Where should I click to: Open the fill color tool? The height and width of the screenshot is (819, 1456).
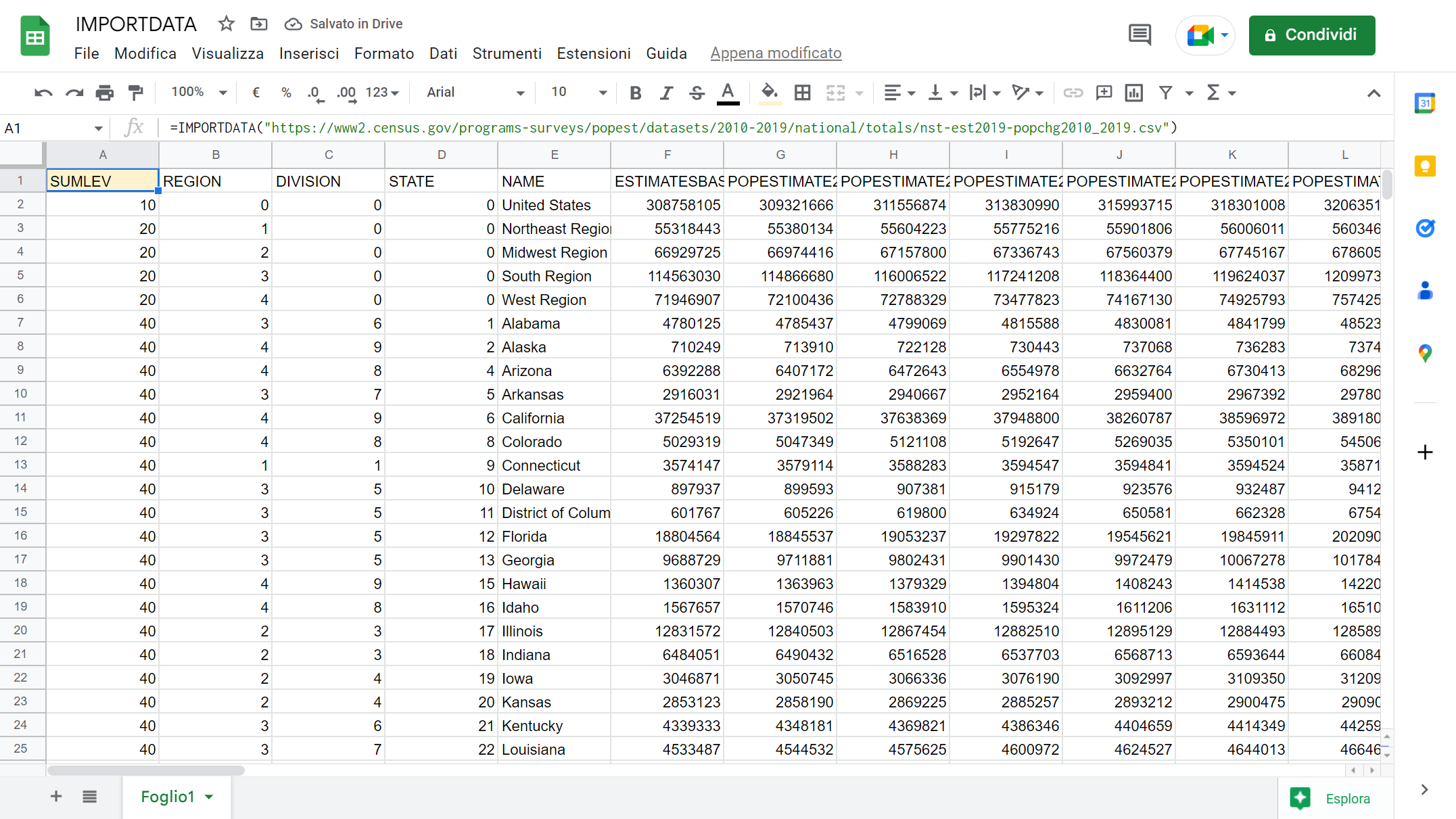coord(769,93)
